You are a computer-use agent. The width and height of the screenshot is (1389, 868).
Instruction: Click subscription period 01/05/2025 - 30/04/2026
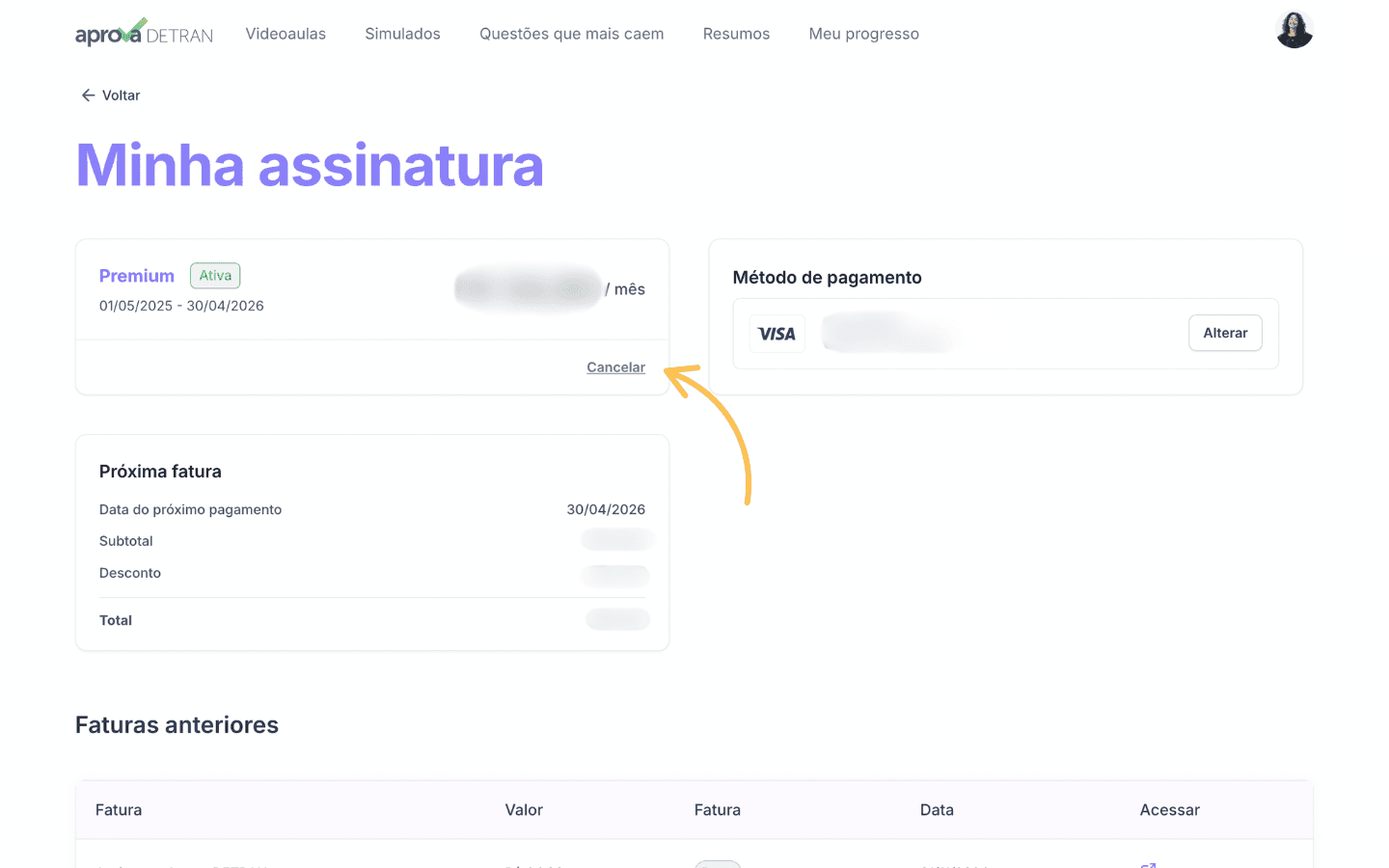181,306
